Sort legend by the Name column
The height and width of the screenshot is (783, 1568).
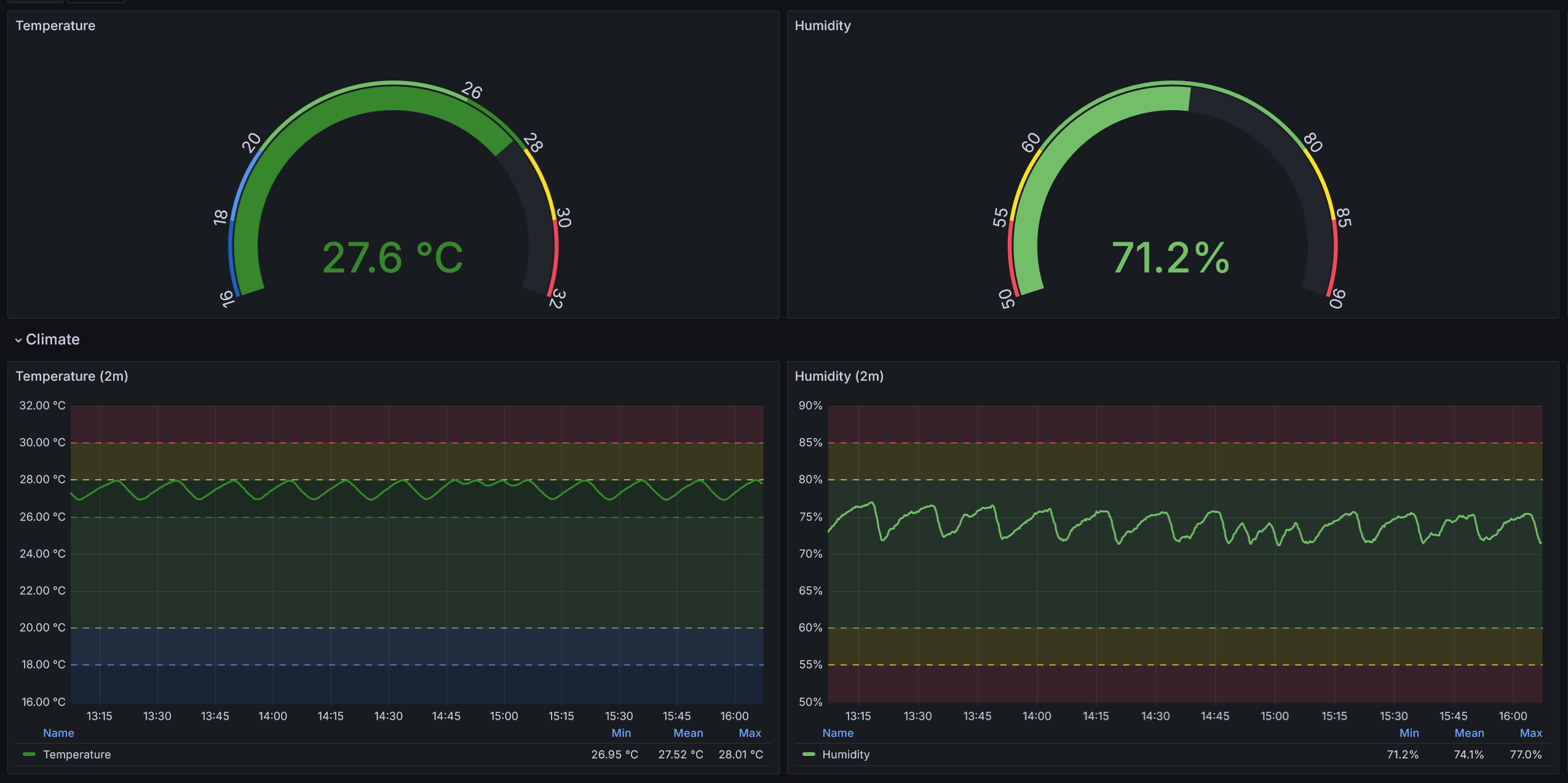[x=58, y=733]
